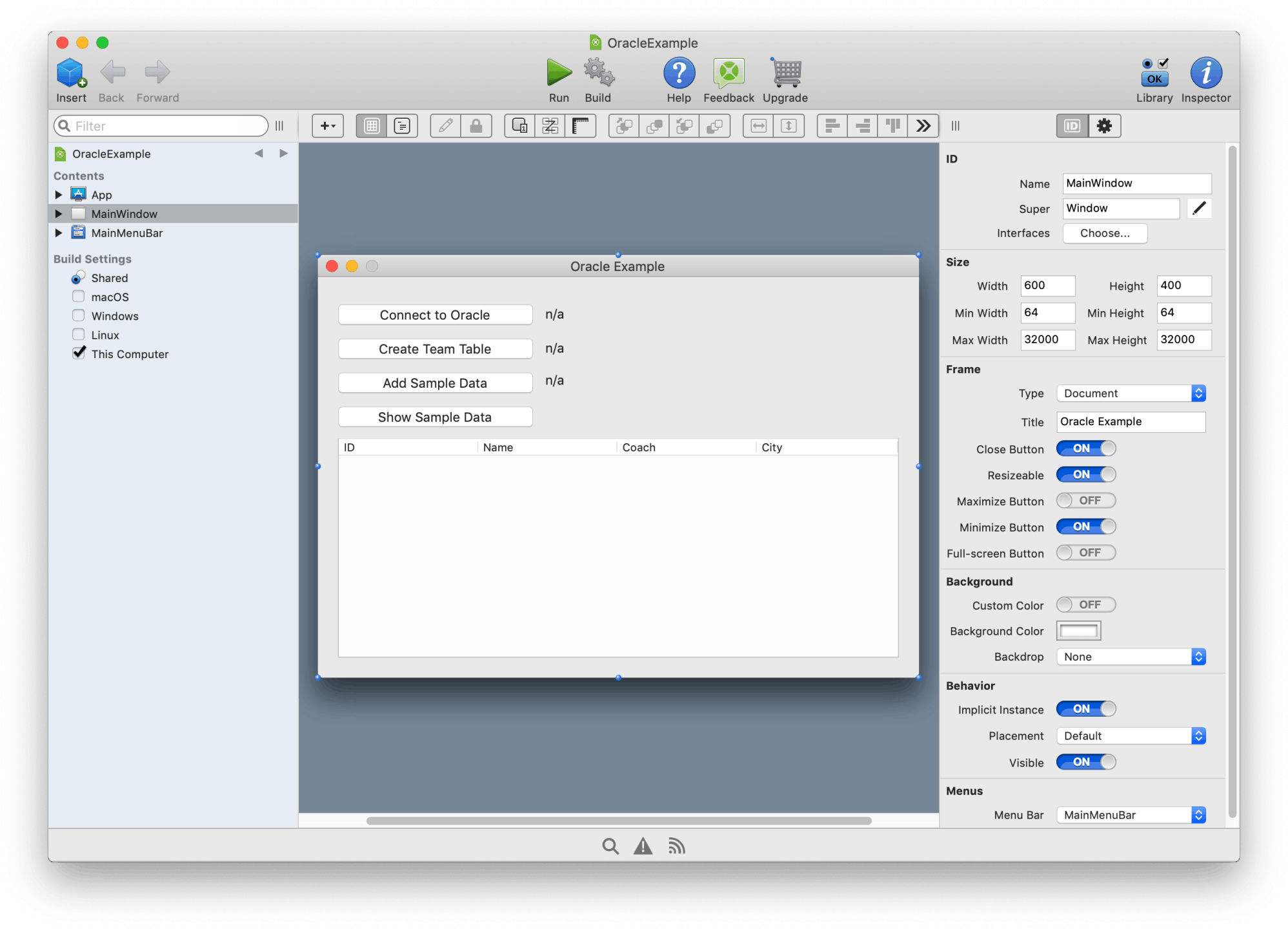Viewport: 1288px width, 929px height.
Task: Select App in the Contents list
Action: (x=101, y=195)
